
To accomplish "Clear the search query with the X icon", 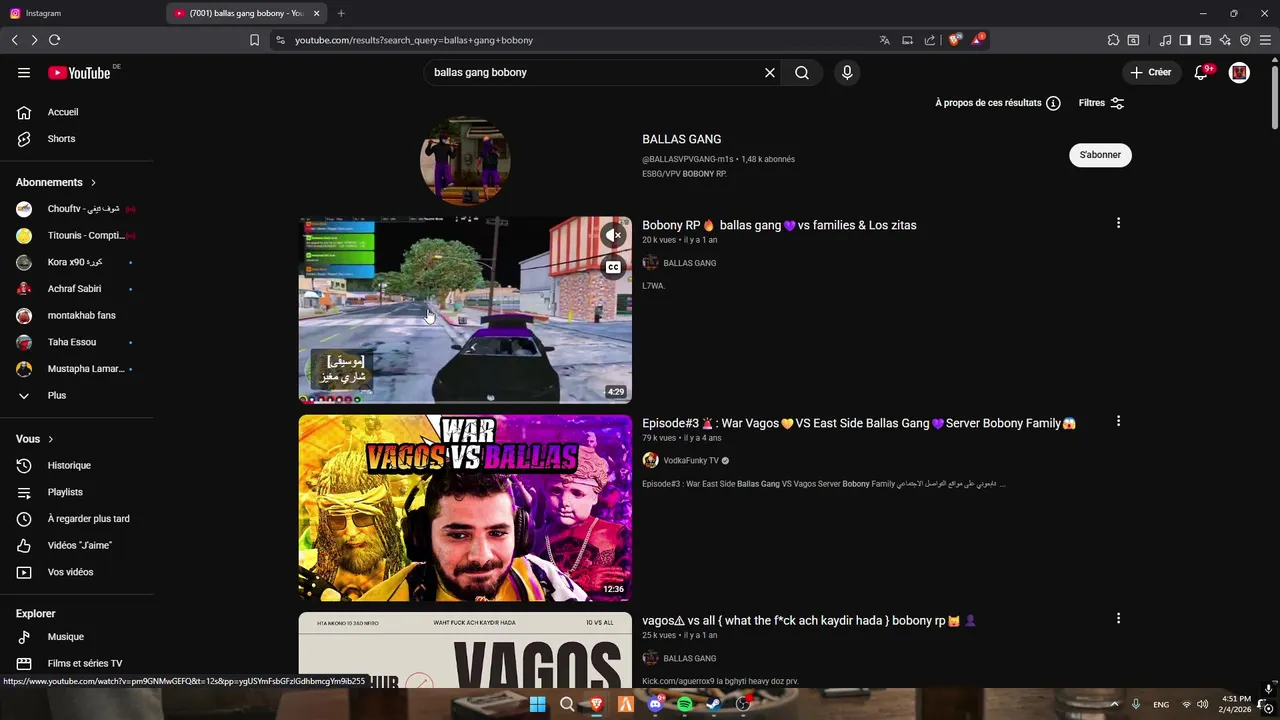I will (770, 72).
